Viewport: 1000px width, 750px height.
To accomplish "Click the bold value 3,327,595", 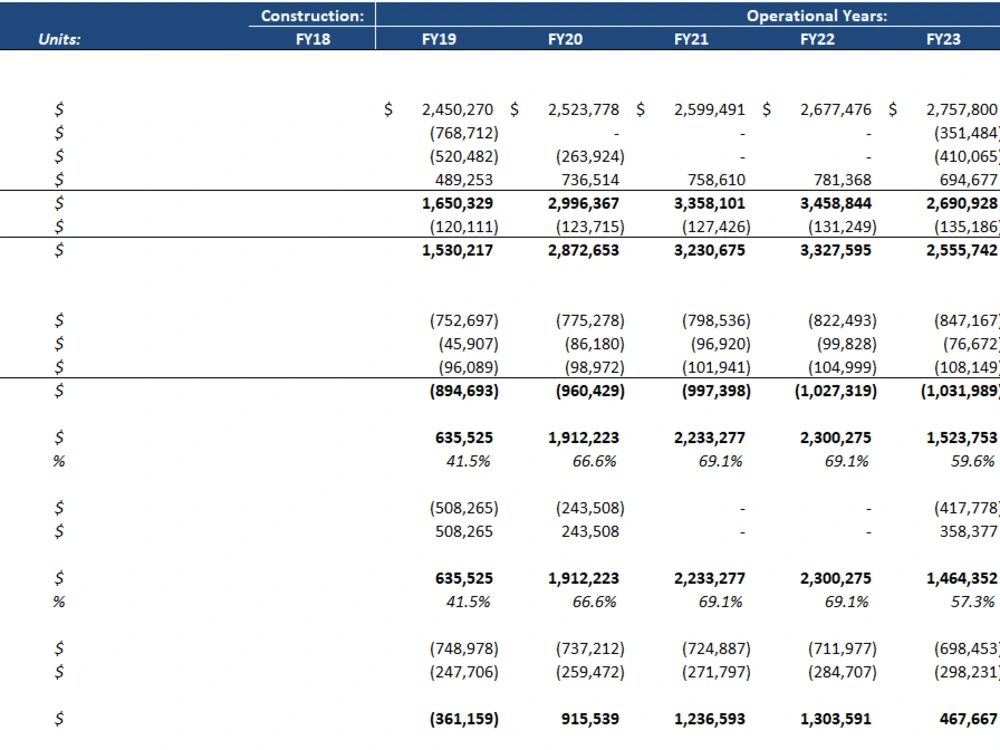I will pos(835,250).
